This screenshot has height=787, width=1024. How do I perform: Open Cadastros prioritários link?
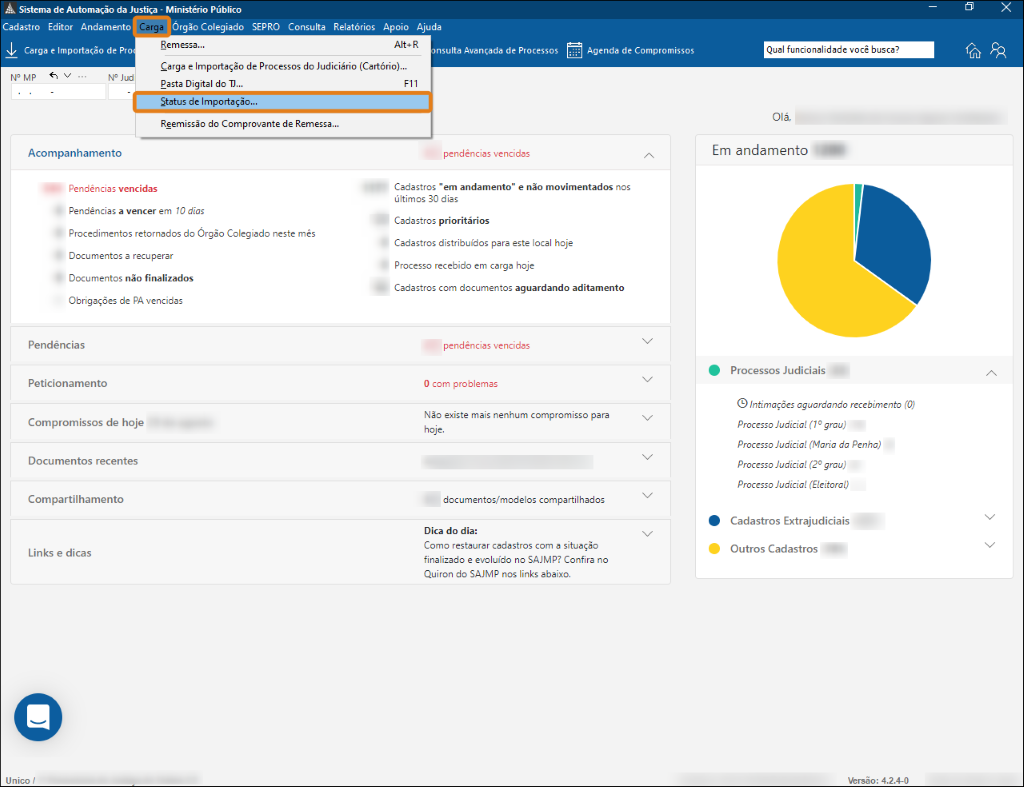point(441,220)
